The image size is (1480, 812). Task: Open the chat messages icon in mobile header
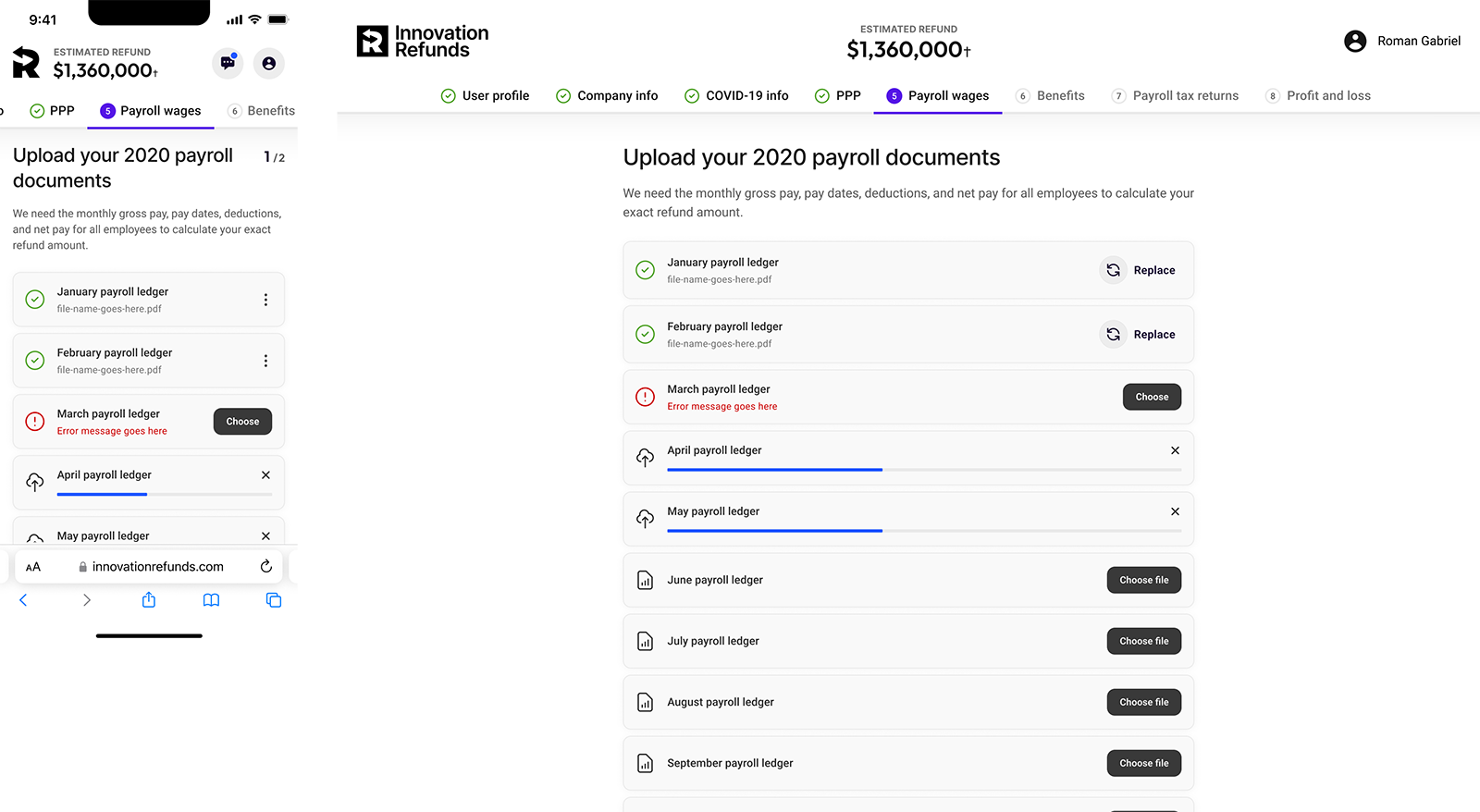tap(228, 63)
